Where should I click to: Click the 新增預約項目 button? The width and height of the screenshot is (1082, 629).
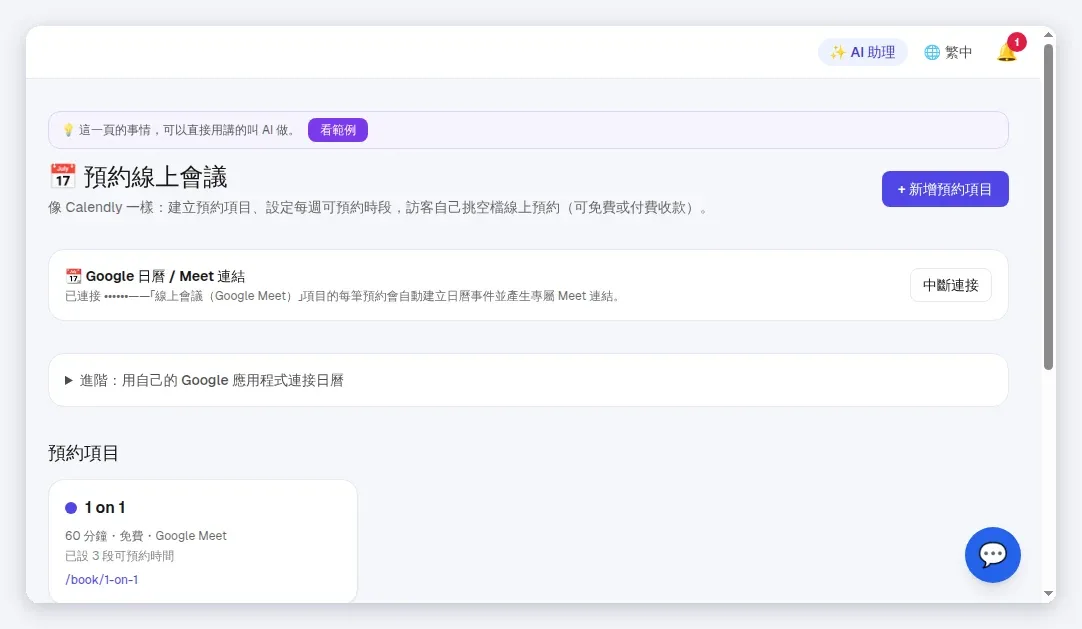click(x=945, y=189)
